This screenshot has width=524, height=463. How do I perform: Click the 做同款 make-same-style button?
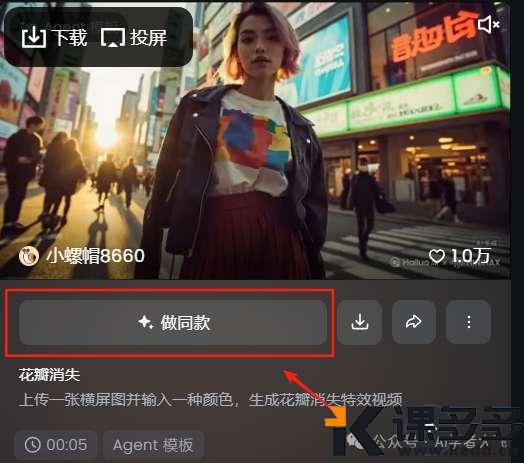point(173,323)
